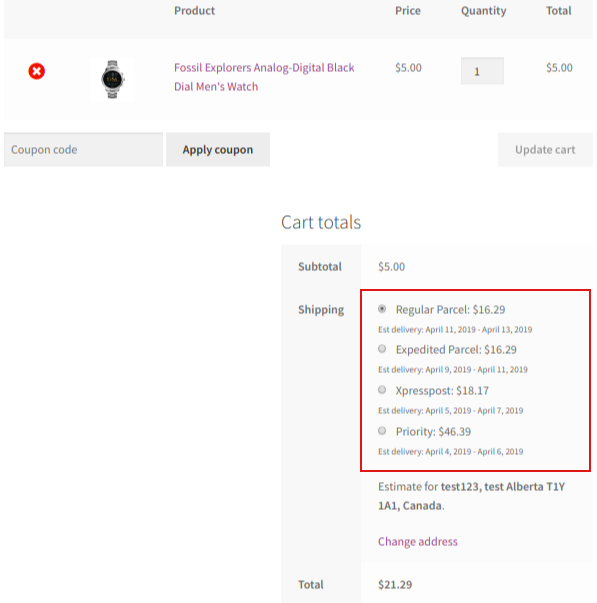Image resolution: width=597 pixels, height=603 pixels.
Task: Click the Coupon code input field
Action: pyautogui.click(x=83, y=150)
